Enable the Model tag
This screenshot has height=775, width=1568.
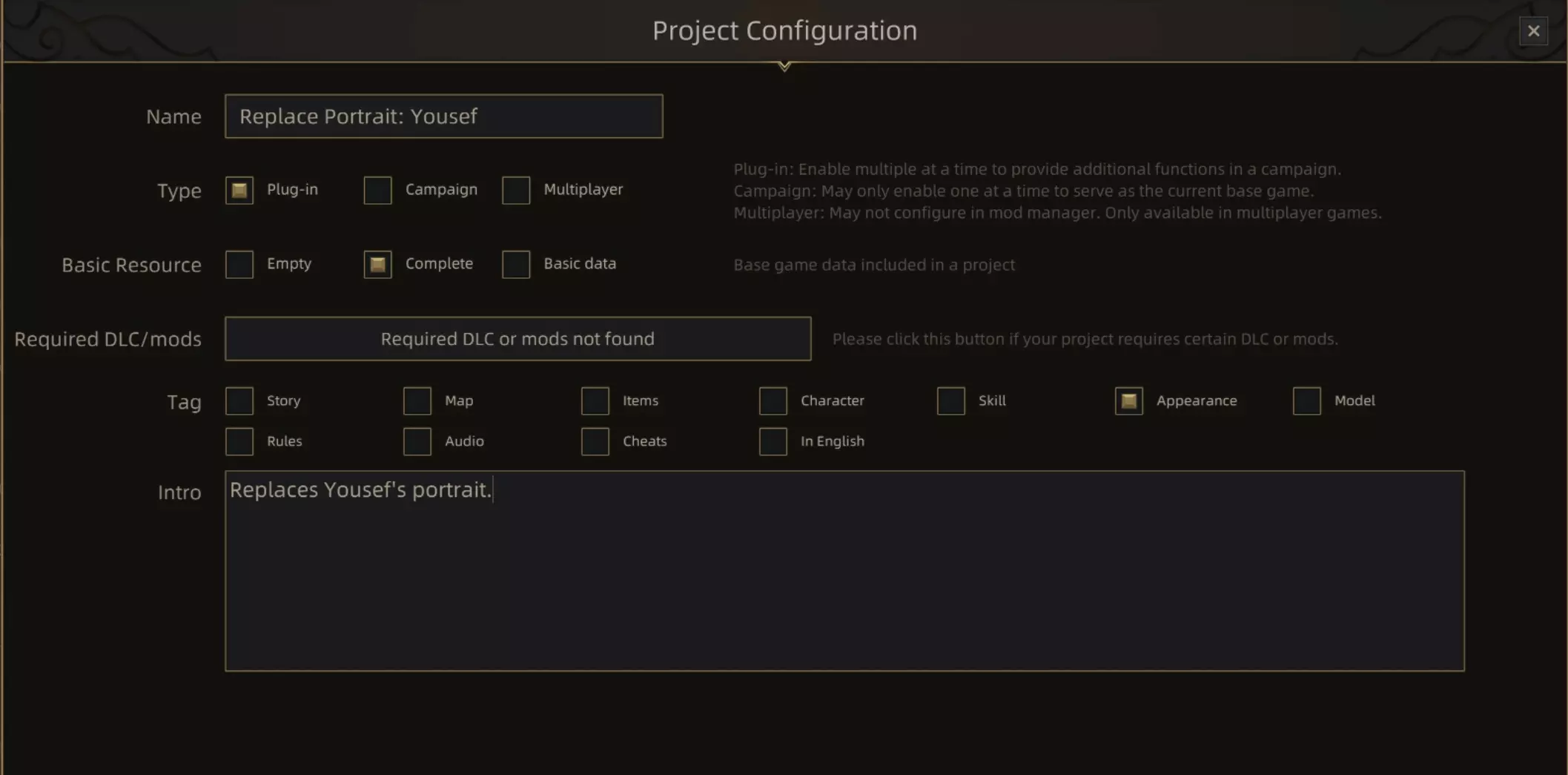tap(1307, 401)
